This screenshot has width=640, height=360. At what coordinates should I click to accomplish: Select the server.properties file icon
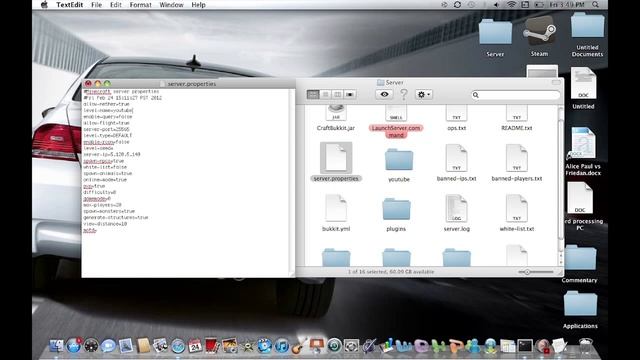coord(336,158)
